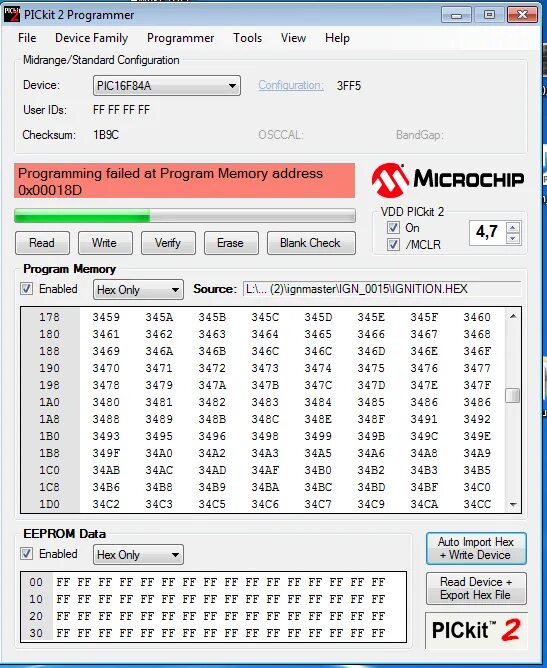Click the Read button

click(x=42, y=243)
